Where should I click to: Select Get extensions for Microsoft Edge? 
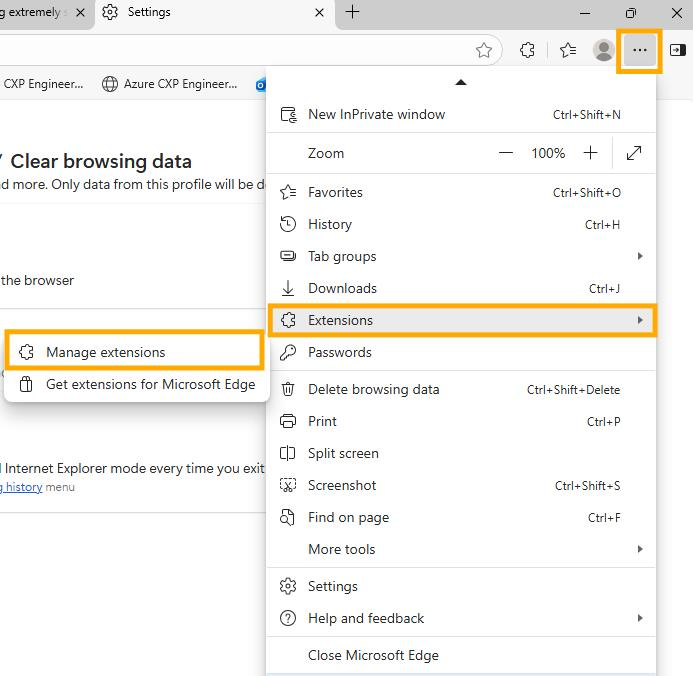tap(137, 384)
